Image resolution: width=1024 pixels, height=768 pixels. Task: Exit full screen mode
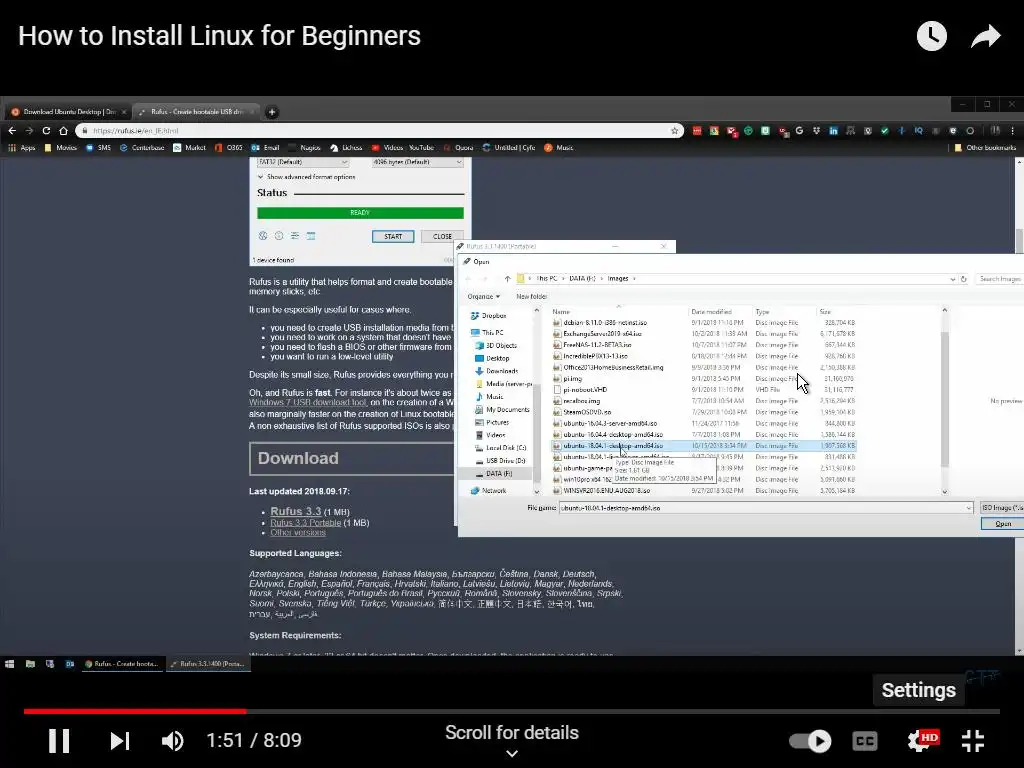tap(973, 741)
